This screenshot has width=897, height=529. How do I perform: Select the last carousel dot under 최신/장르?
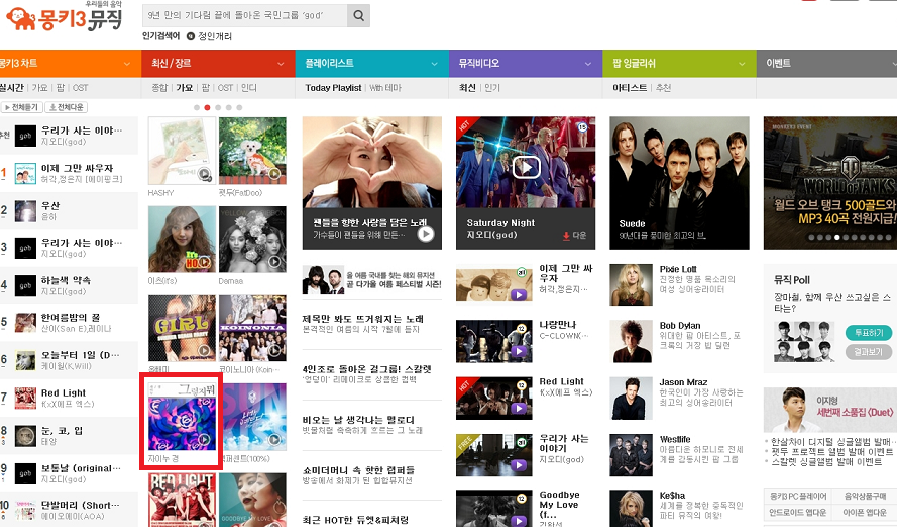(239, 108)
